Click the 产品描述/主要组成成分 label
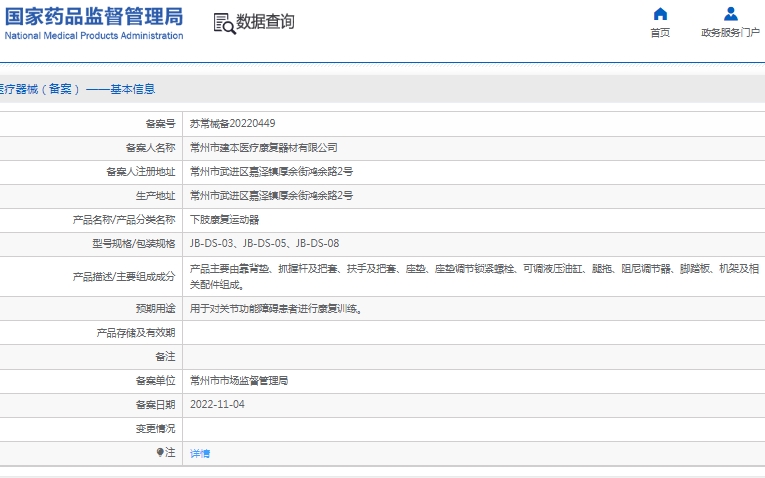Screen dimensions: 765x478 (124, 277)
